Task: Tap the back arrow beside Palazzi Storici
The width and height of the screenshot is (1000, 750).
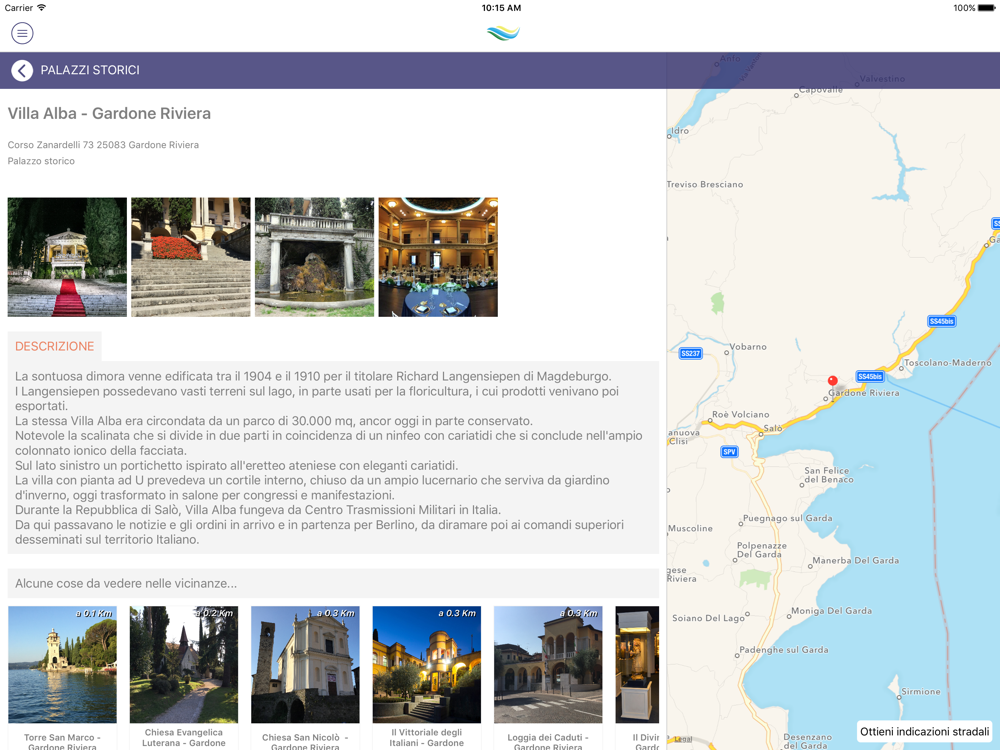Action: 22,70
